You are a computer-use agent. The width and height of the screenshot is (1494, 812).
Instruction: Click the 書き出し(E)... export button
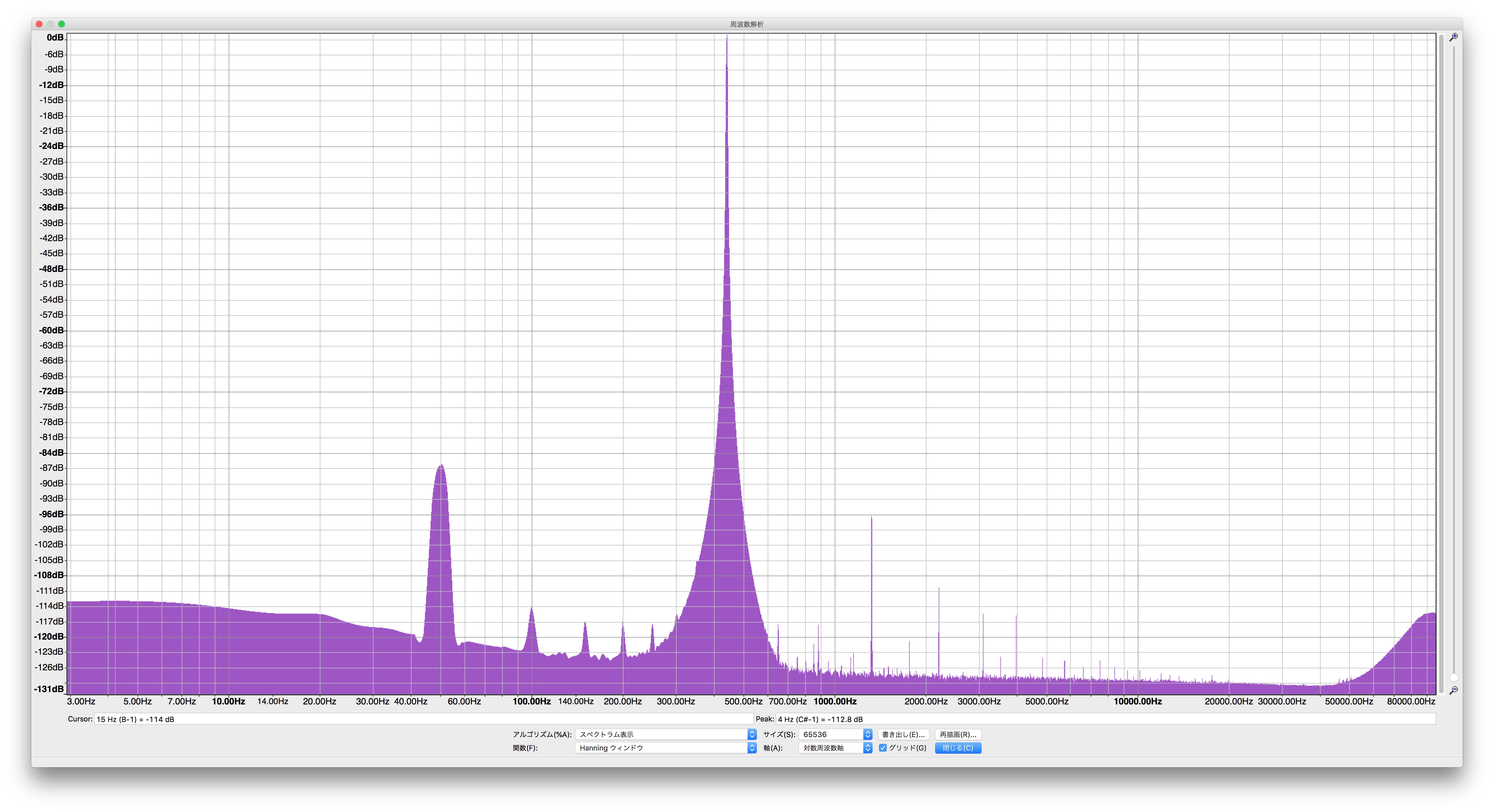(903, 734)
